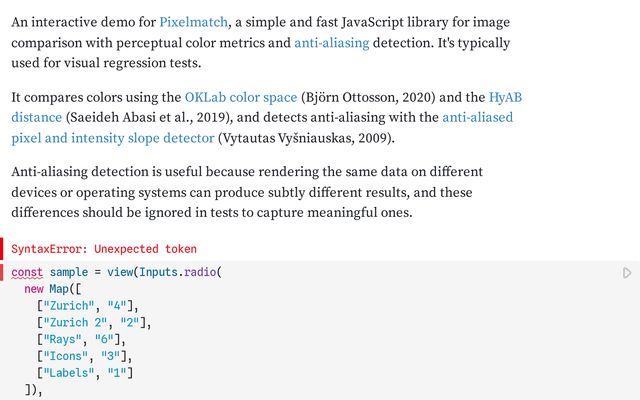The image size is (640, 400).
Task: Click the paragraph about anti-aliasing detection usefulness
Action: click(x=247, y=192)
